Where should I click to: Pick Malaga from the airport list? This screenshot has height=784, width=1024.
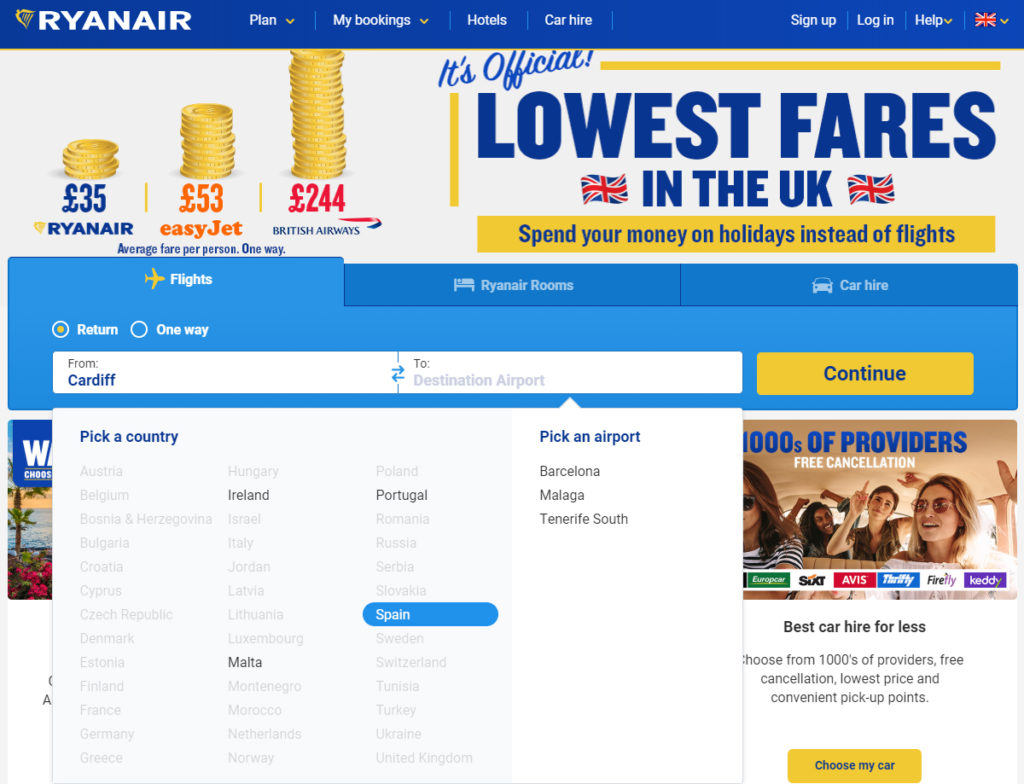coord(562,495)
